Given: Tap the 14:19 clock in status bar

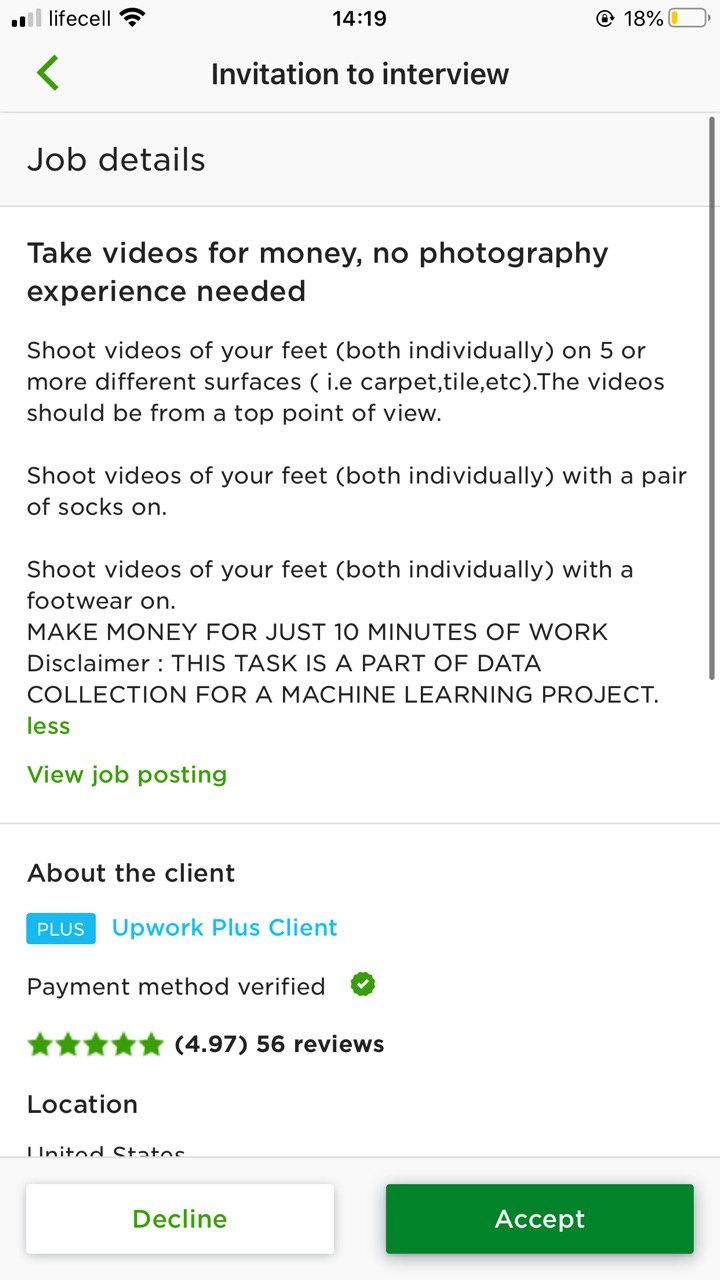Looking at the screenshot, I should (359, 18).
